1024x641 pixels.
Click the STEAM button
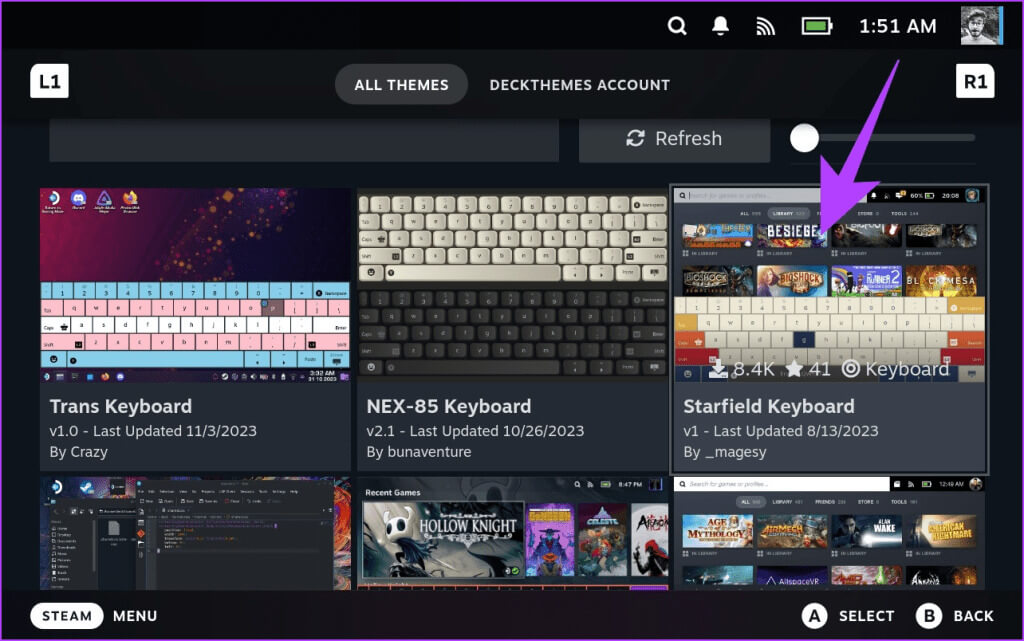pyautogui.click(x=67, y=616)
